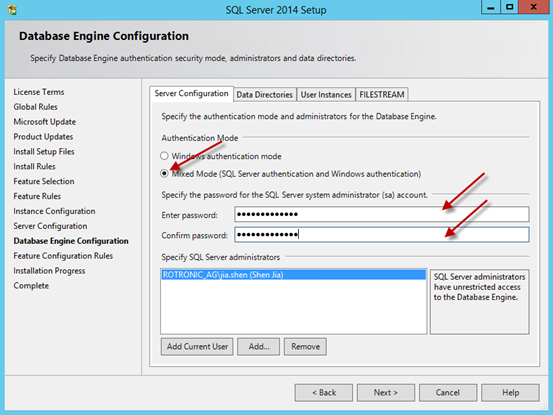Click Complete step in sidebar
Viewport: 553px width, 415px height.
(x=31, y=286)
